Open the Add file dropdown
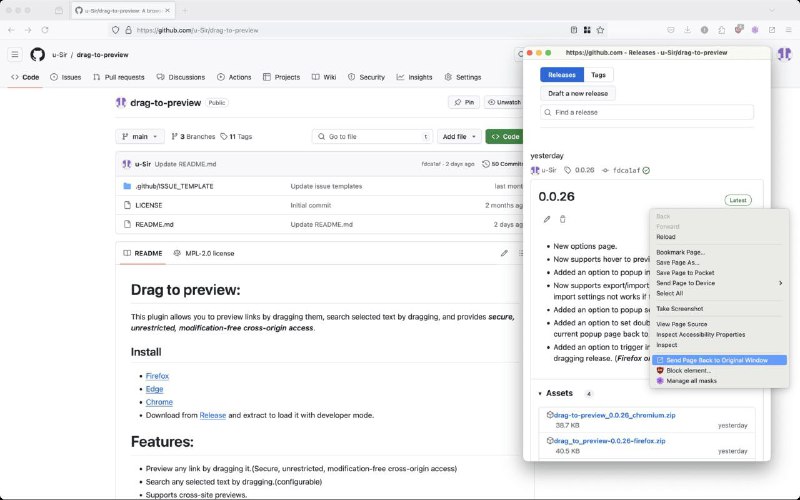This screenshot has width=800, height=500. (458, 136)
